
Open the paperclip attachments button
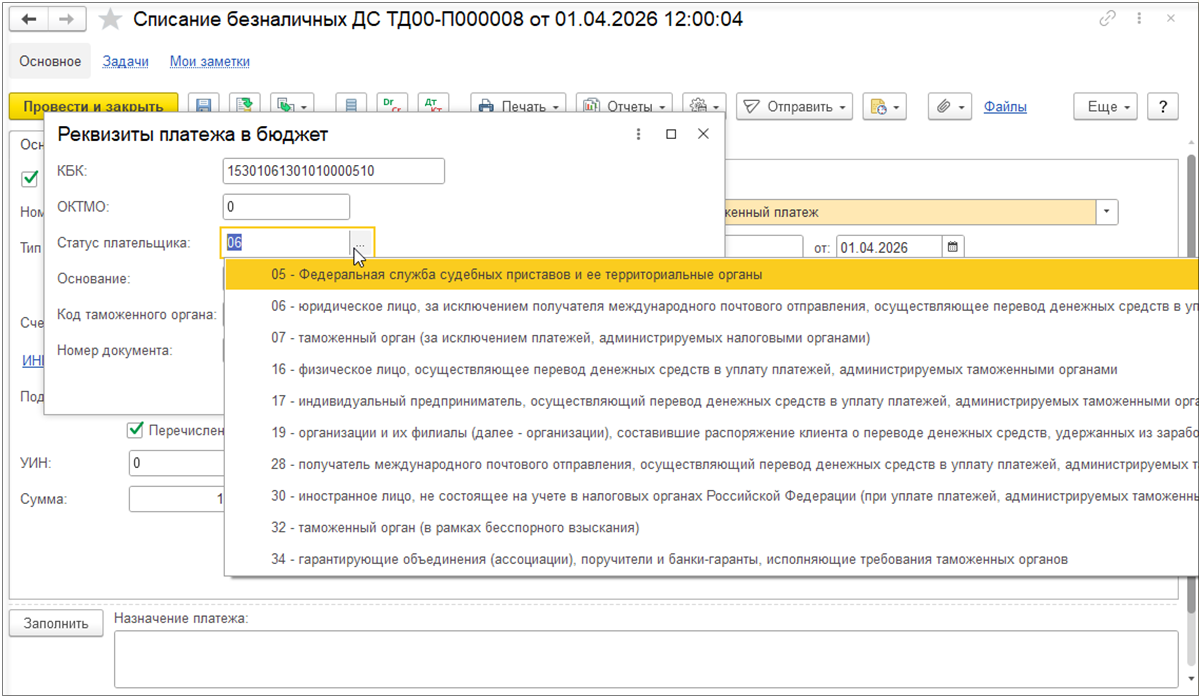pos(949,106)
